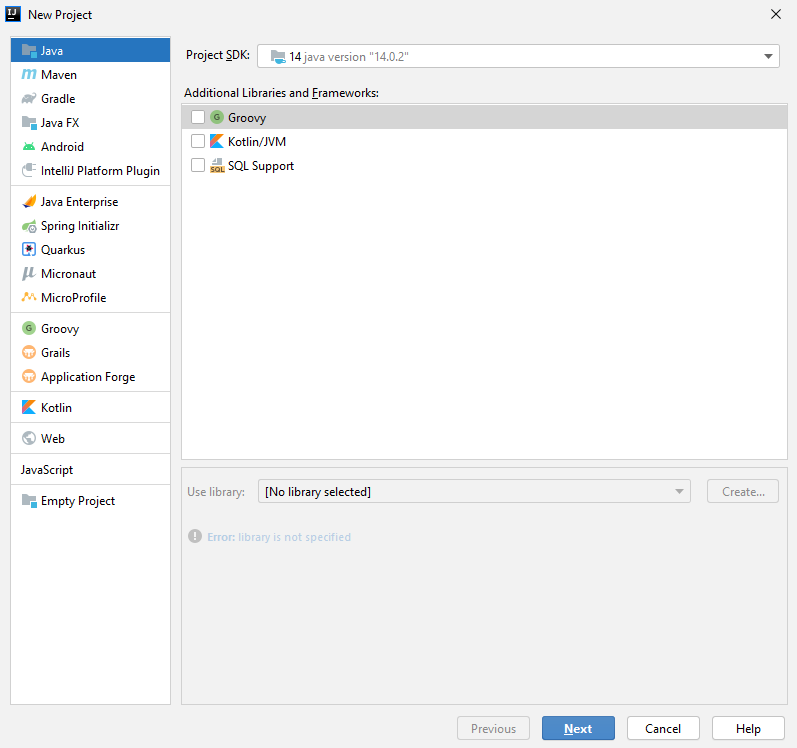797x748 pixels.
Task: Enable the Kotlin/JVM checkbox
Action: (198, 141)
